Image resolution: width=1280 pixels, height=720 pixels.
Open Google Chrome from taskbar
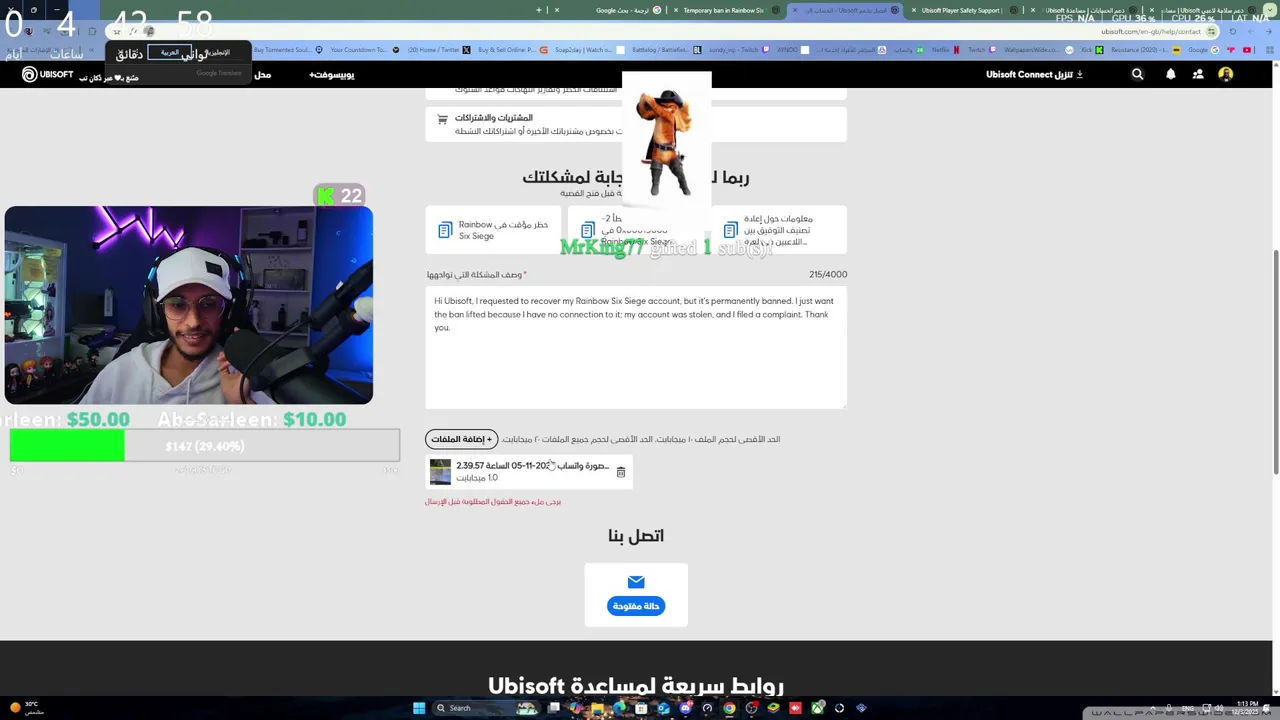pos(729,708)
